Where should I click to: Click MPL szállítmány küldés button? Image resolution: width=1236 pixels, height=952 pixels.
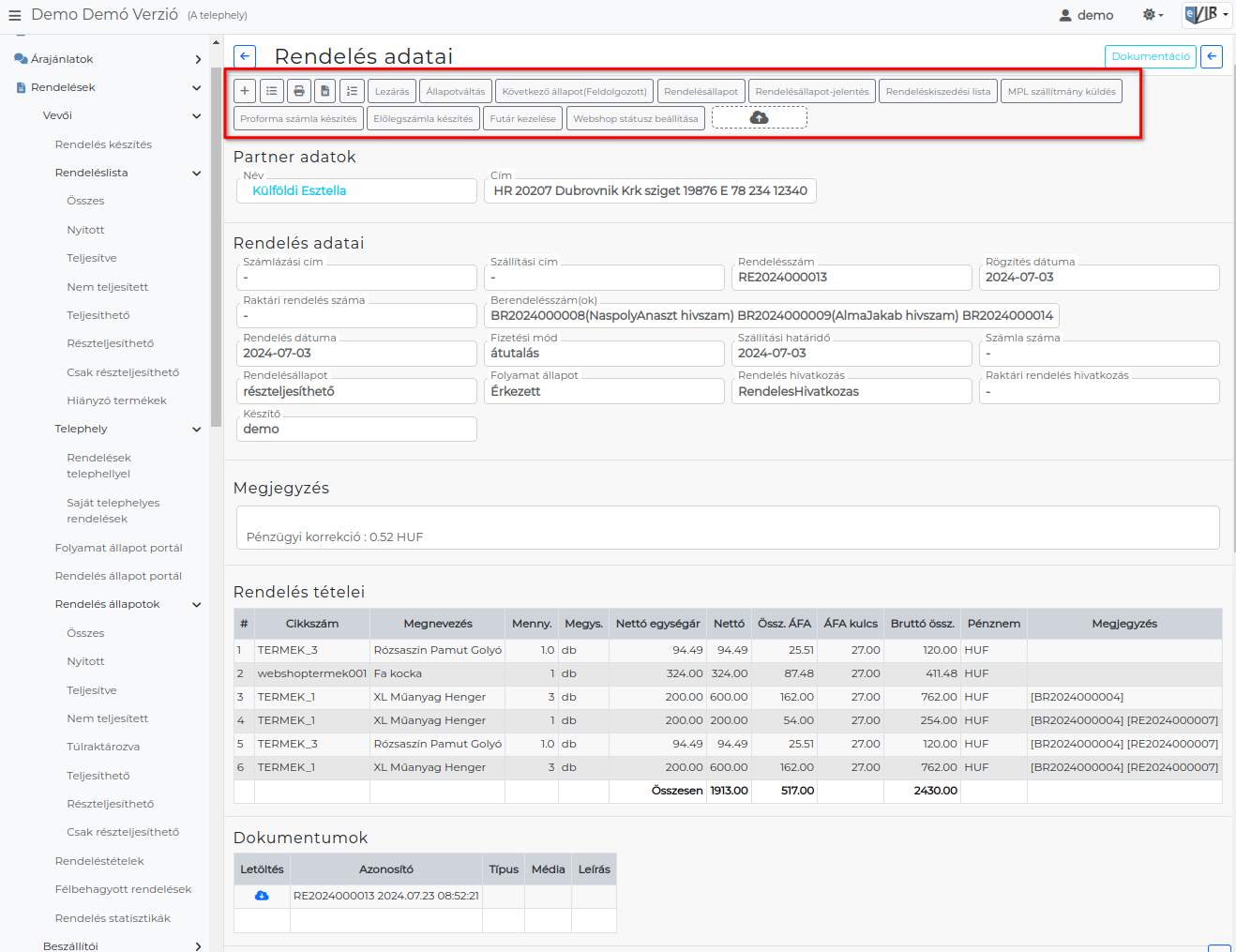1062,91
